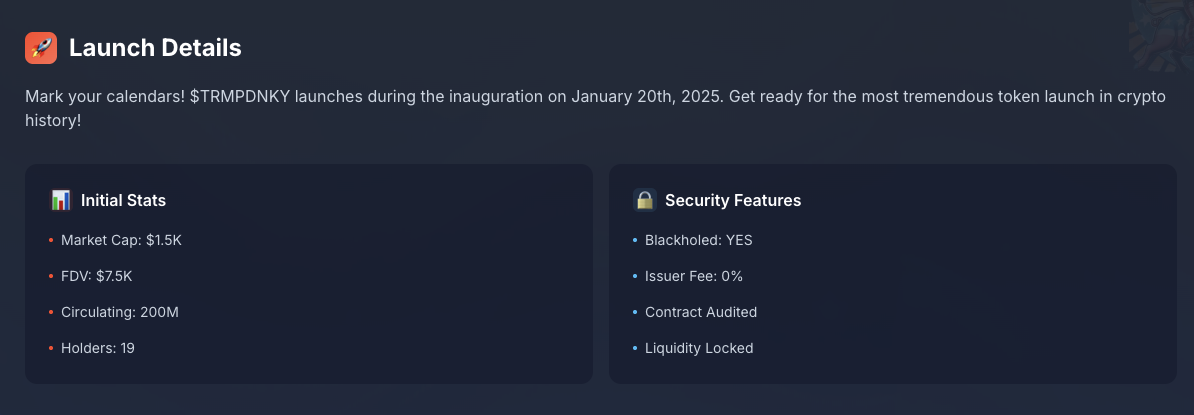Click the FDV: $7.5K entry

tap(97, 276)
